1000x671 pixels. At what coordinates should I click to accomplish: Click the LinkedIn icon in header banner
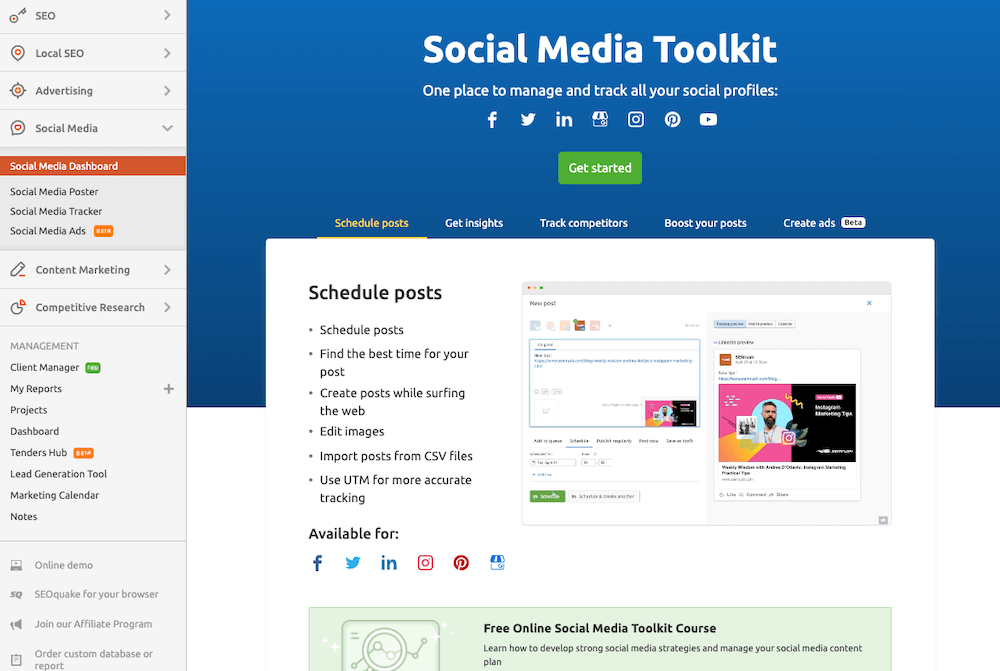[x=564, y=119]
